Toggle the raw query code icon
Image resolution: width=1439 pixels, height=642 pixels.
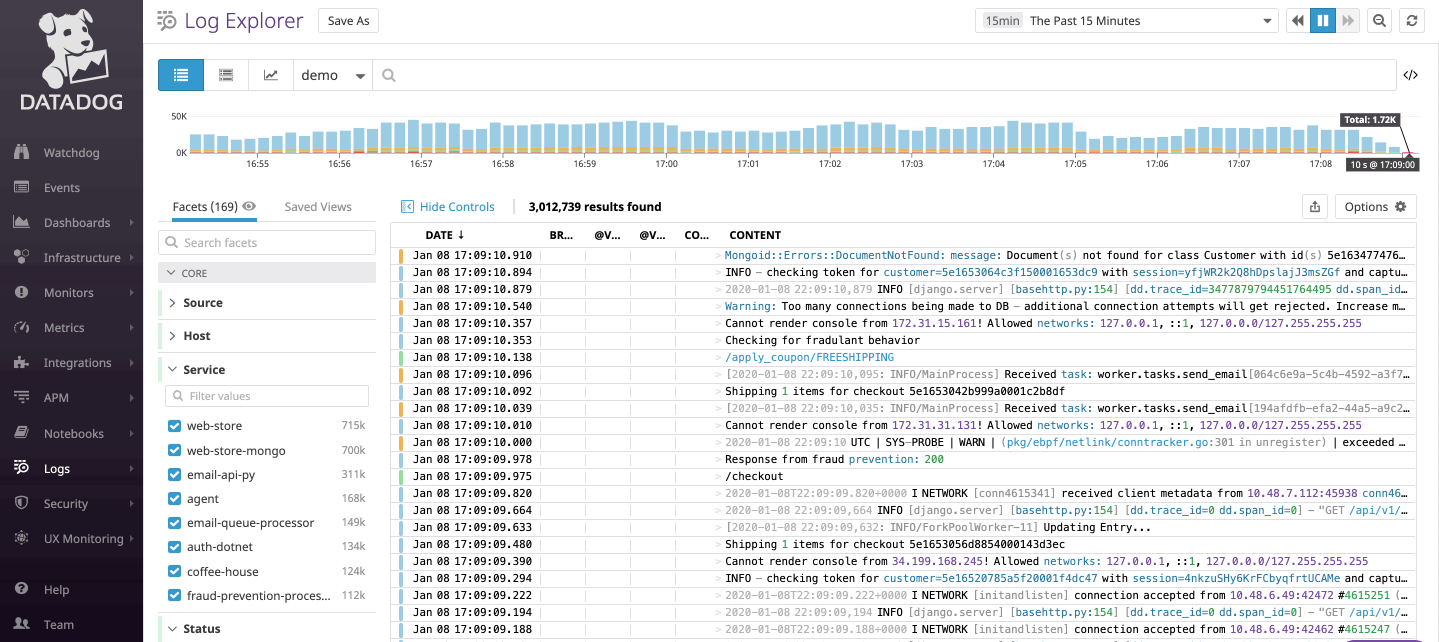click(1410, 75)
